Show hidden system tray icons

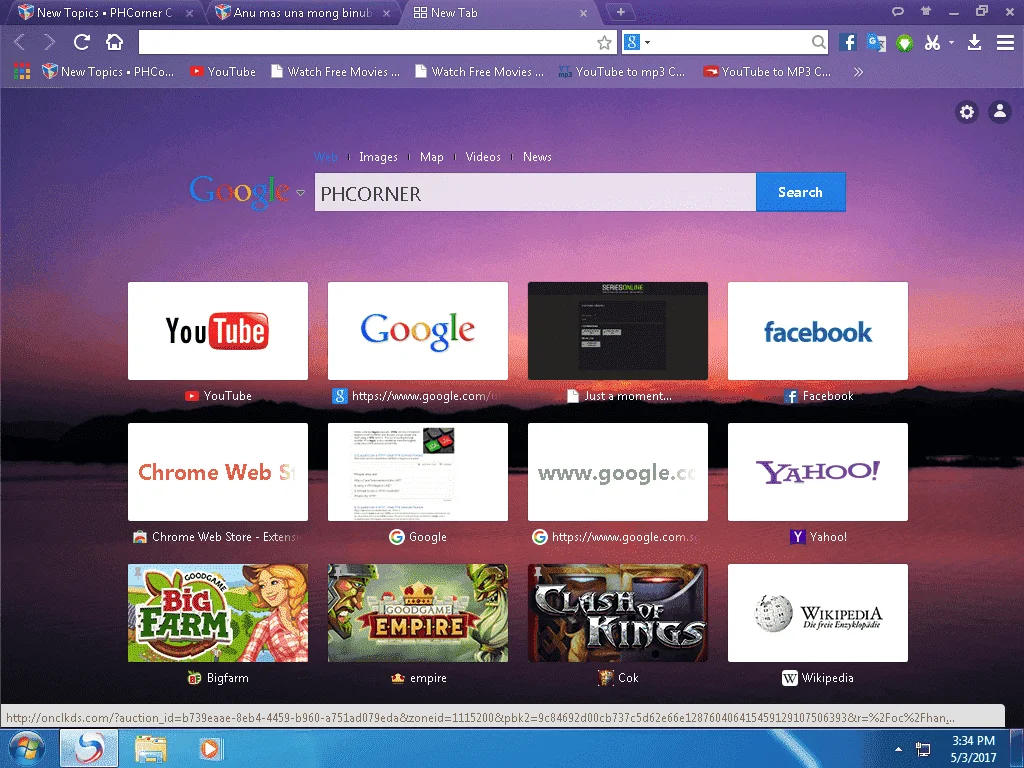click(x=898, y=749)
